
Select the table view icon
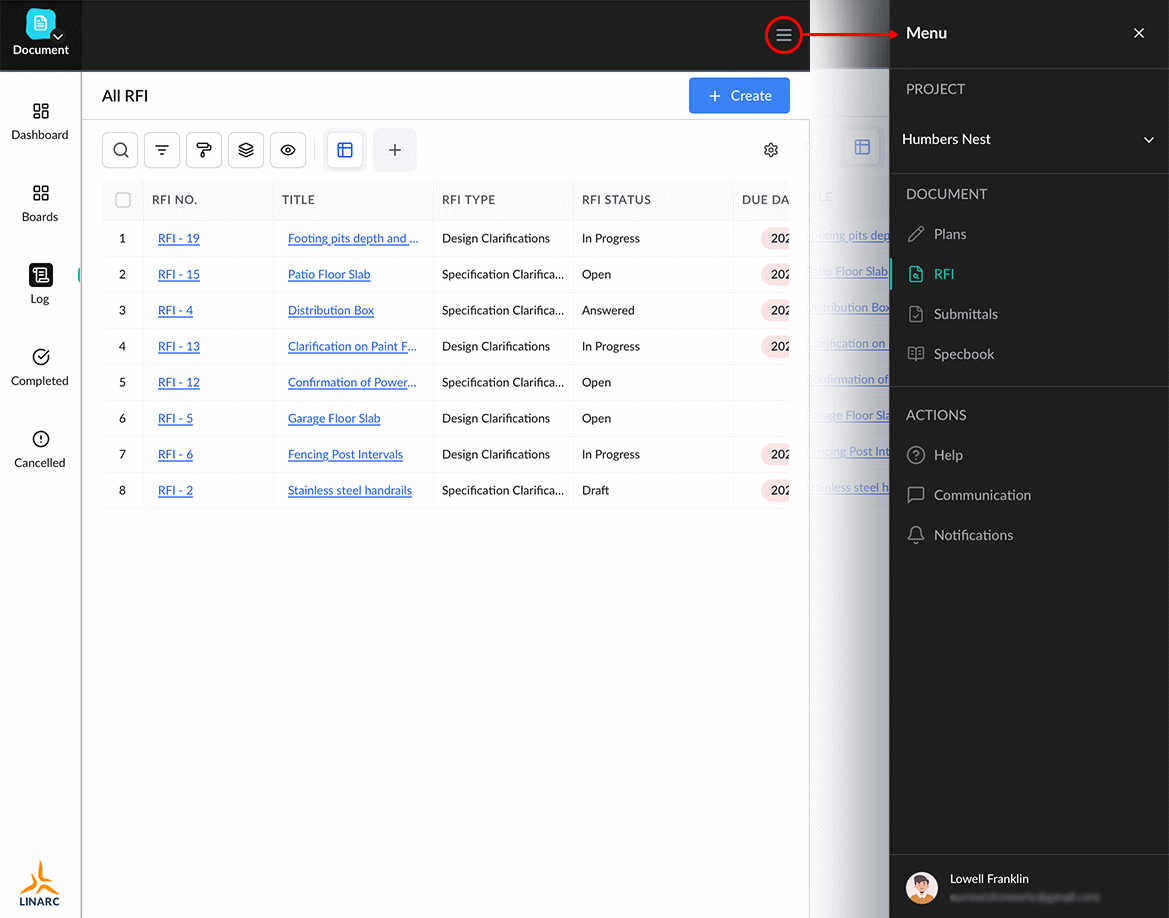click(345, 150)
